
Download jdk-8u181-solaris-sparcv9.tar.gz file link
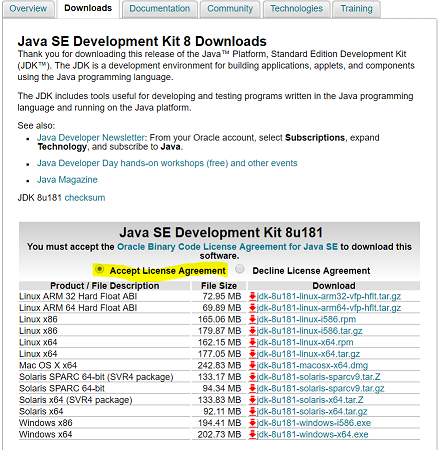[320, 388]
